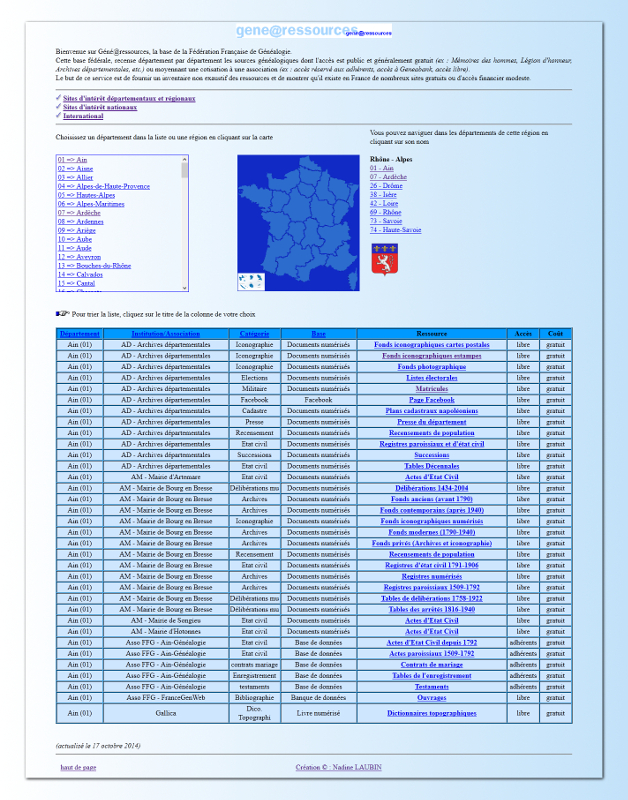The height and width of the screenshot is (800, 628).
Task: Open Fonds privés (Archives et iconographie)
Action: coord(432,543)
